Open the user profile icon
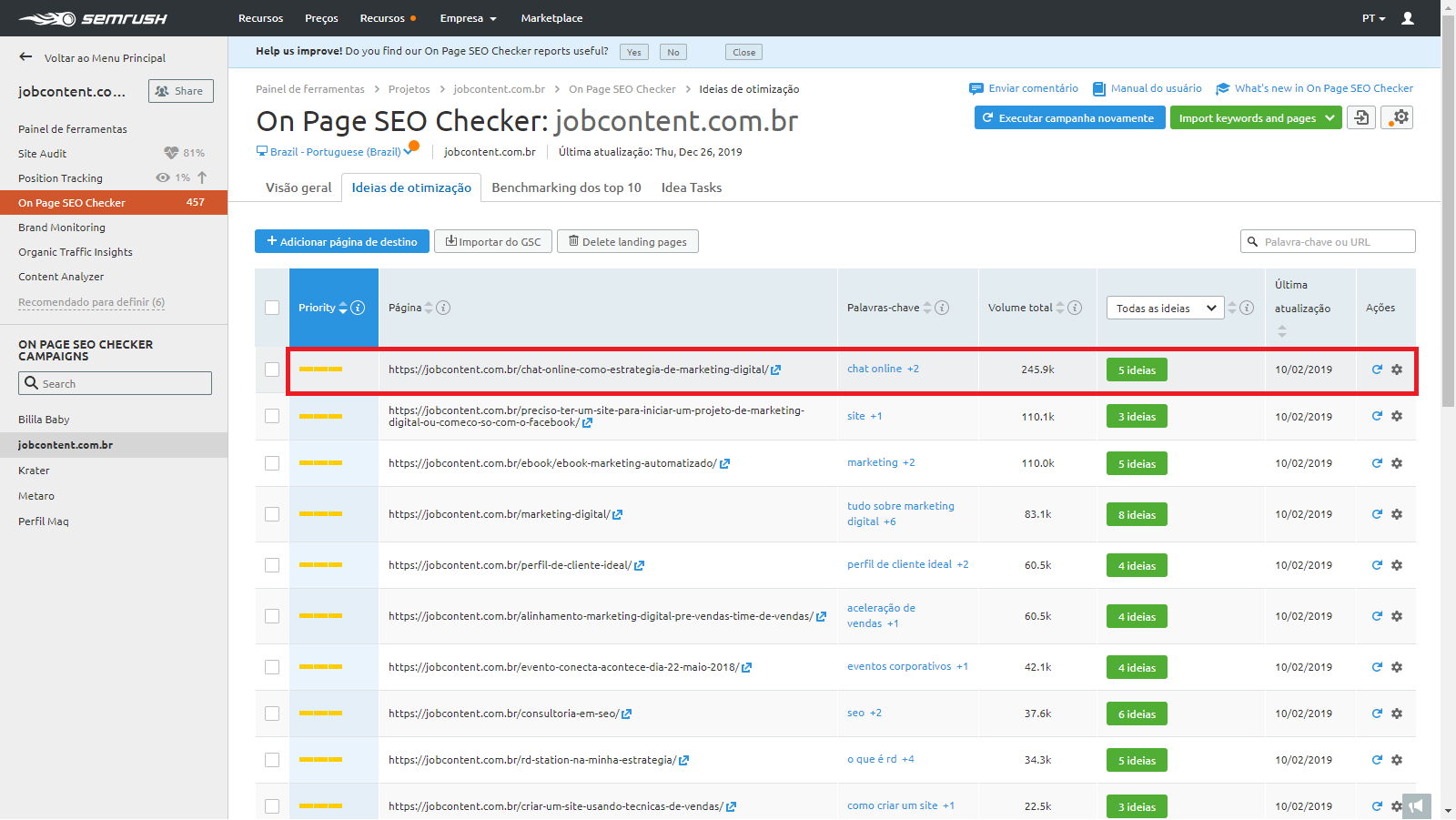Viewport: 1456px width, 820px height. [x=1408, y=18]
